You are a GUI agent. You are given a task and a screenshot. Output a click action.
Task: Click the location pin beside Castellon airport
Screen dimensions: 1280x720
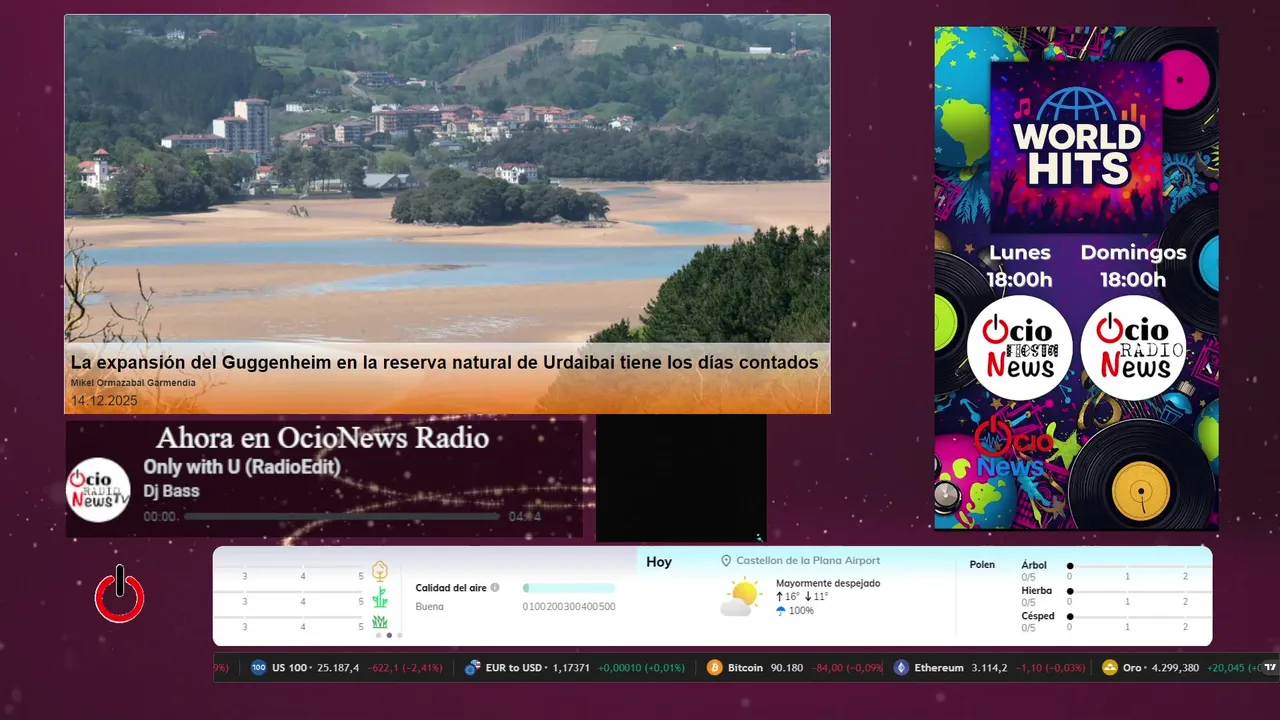(727, 561)
